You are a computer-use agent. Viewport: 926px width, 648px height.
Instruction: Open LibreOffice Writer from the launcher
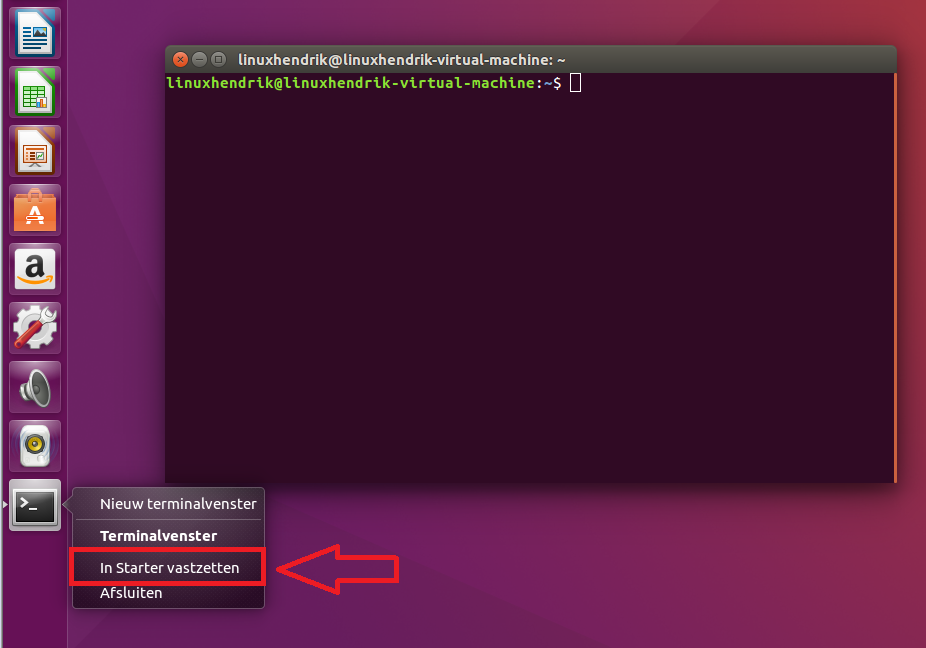(x=35, y=33)
